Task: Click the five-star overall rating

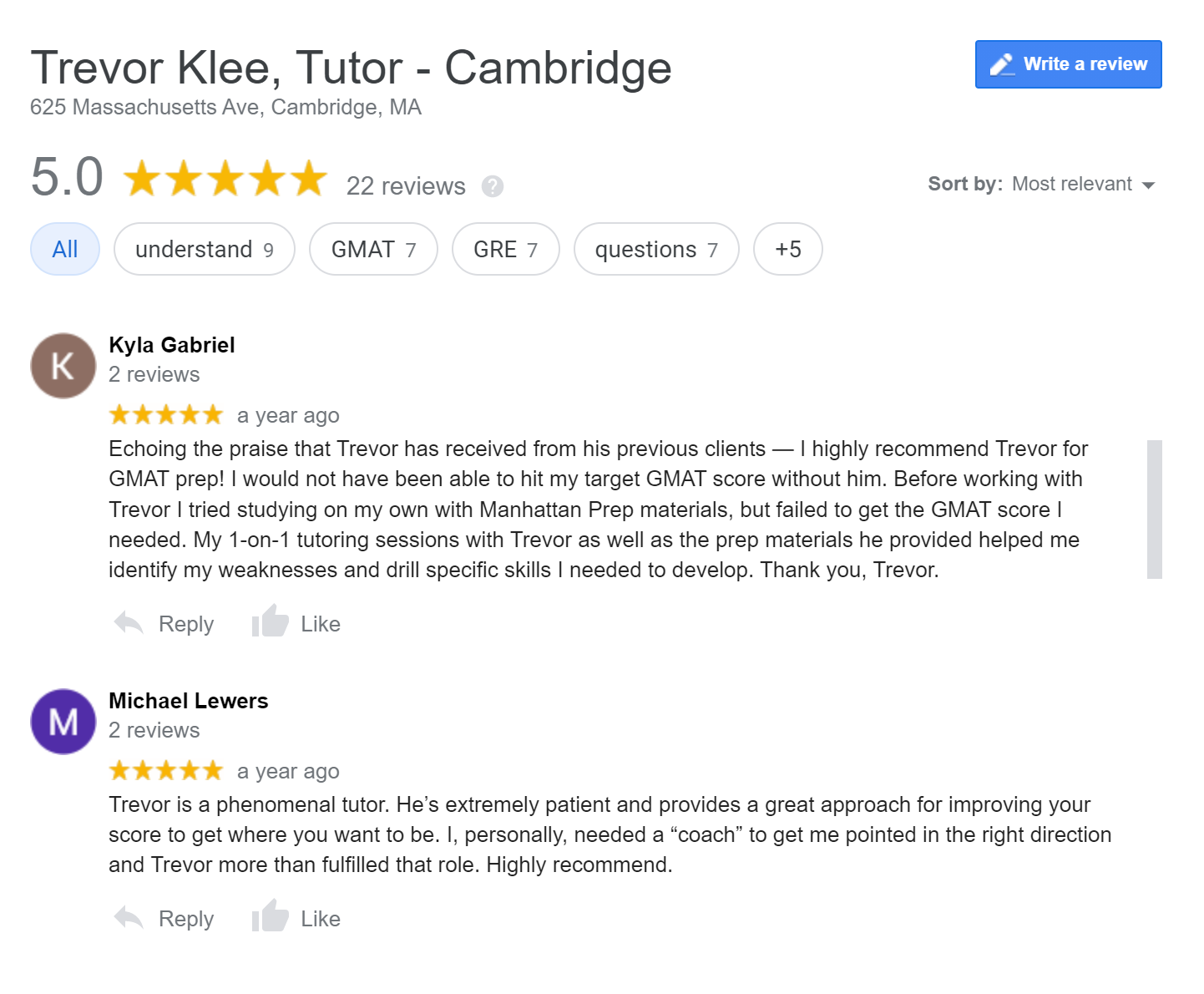Action: click(225, 179)
